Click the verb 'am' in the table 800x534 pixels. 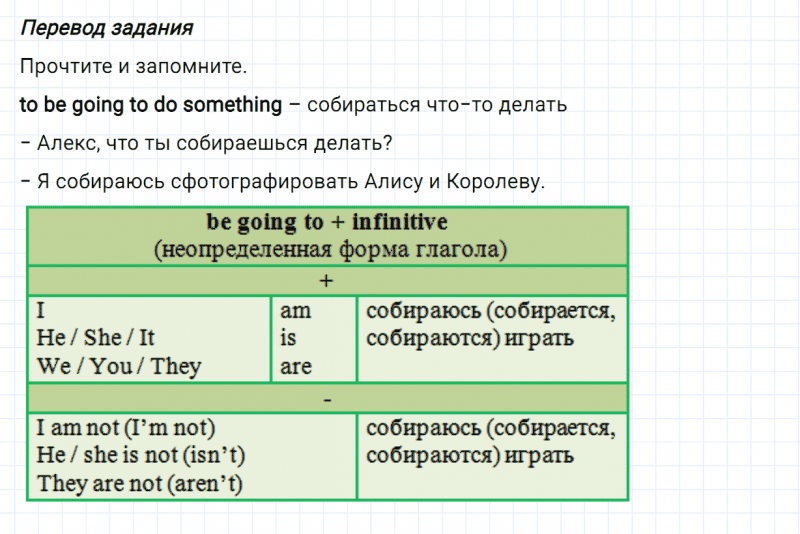[x=296, y=311]
